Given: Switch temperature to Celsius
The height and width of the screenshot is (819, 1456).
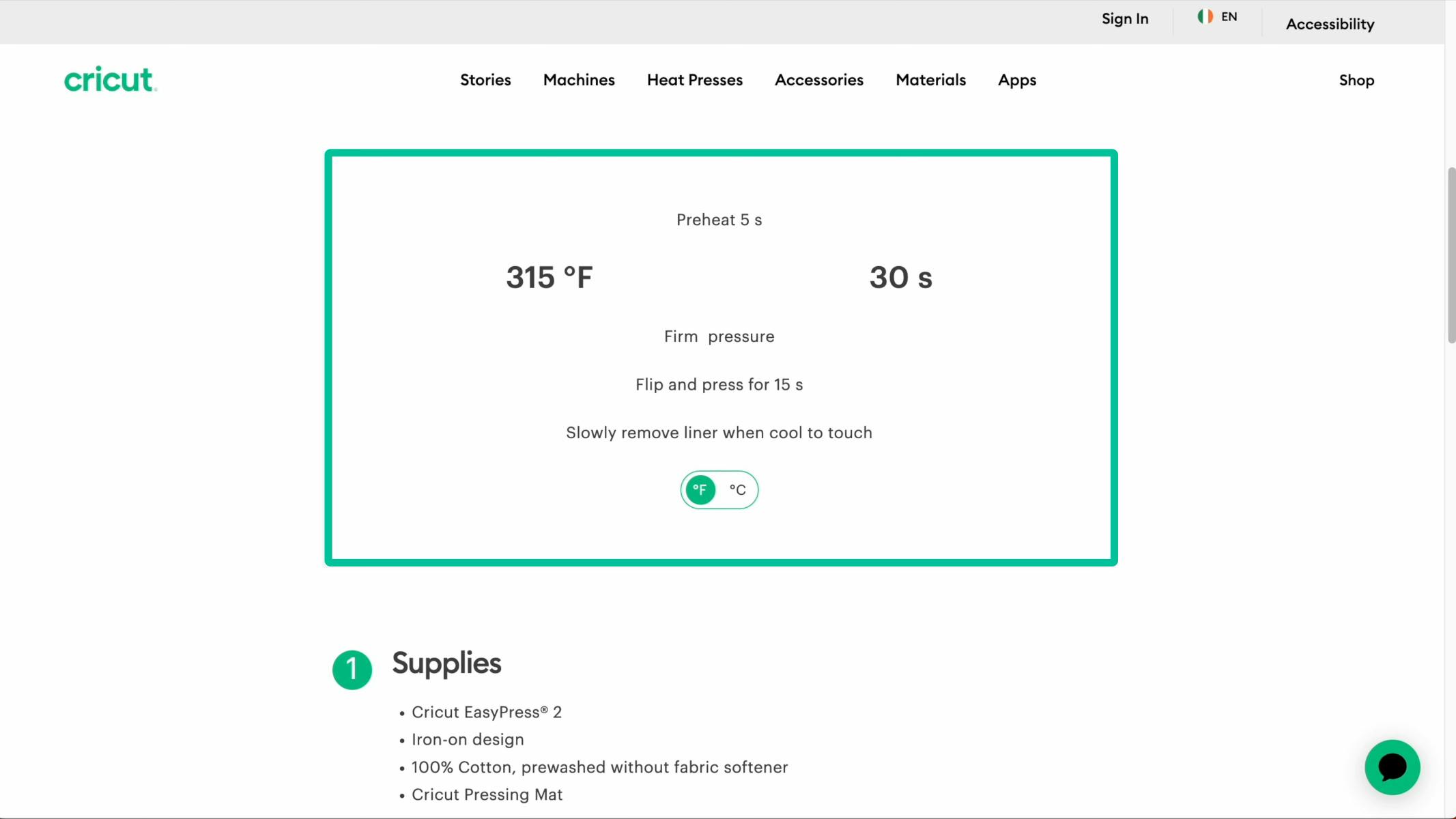Looking at the screenshot, I should [737, 489].
